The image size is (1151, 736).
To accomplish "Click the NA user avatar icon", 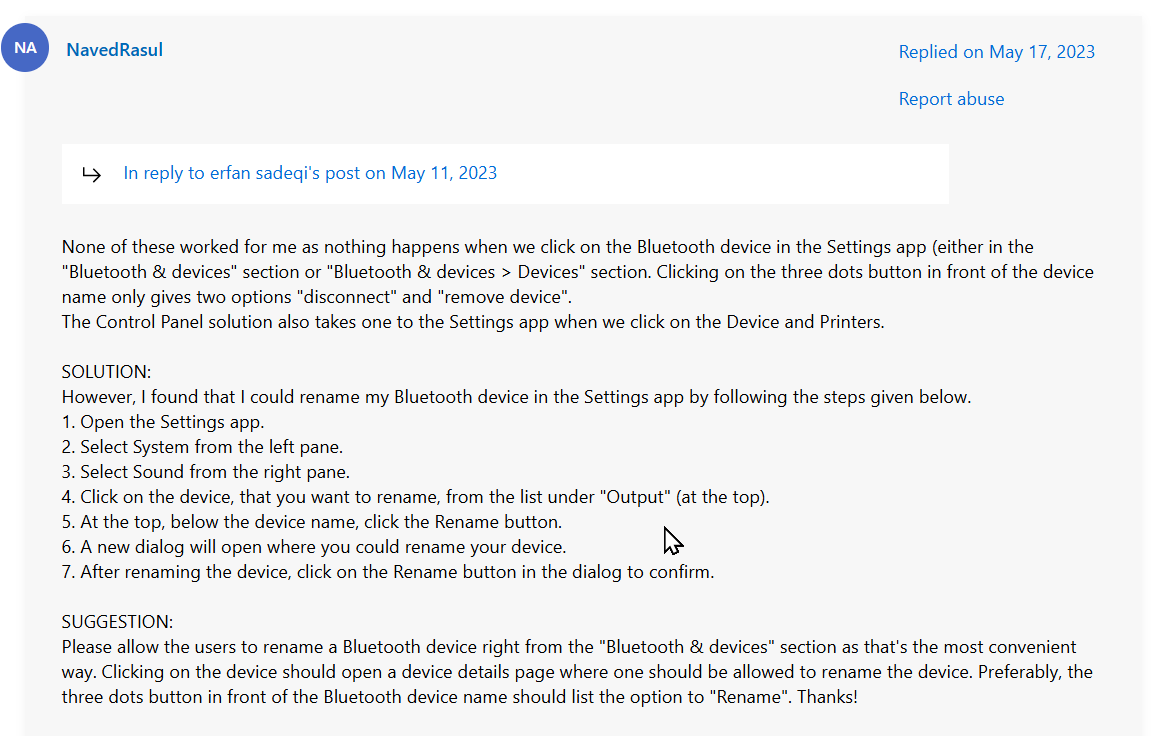I will [25, 48].
